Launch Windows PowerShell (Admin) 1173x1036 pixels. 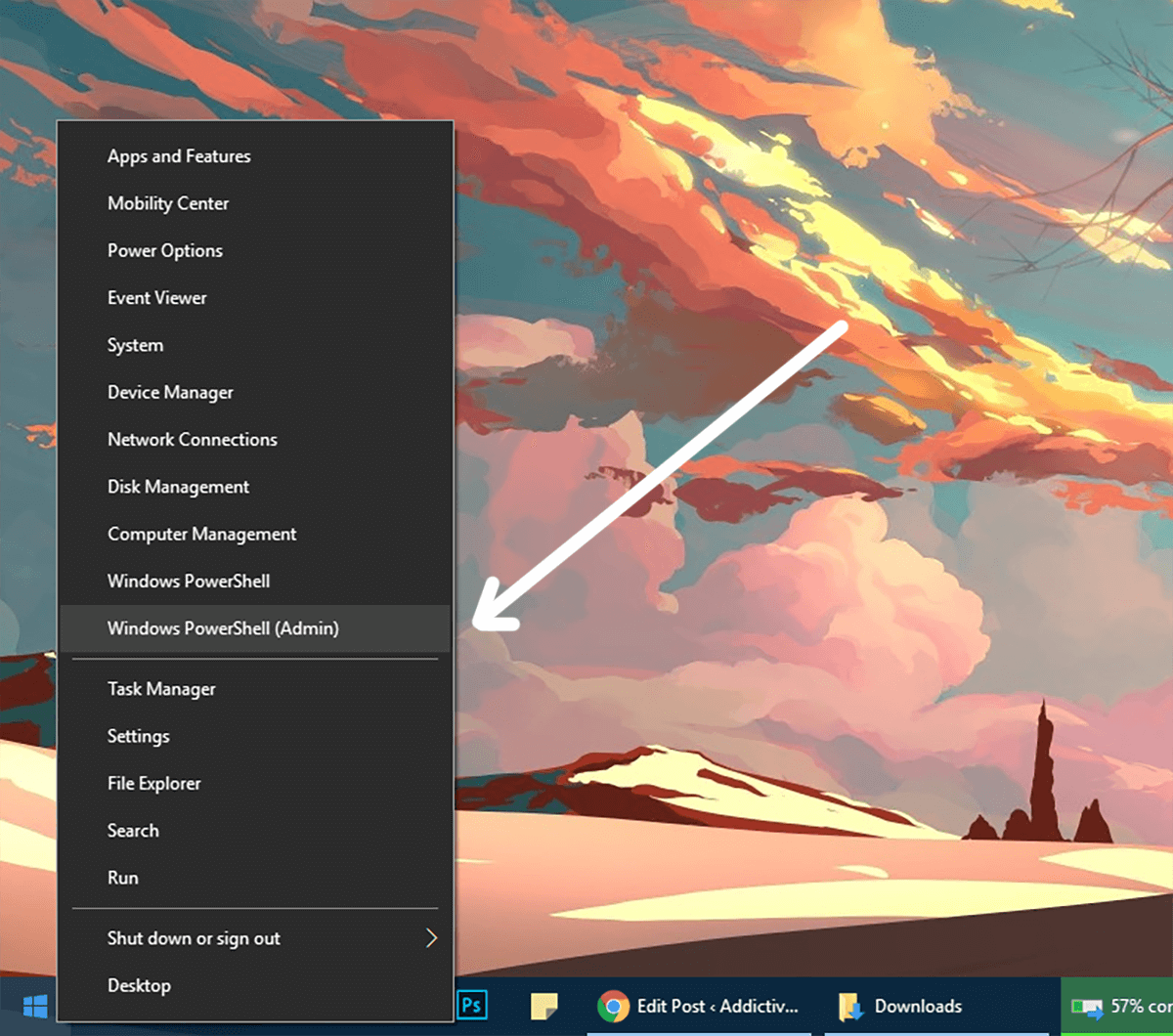click(256, 628)
